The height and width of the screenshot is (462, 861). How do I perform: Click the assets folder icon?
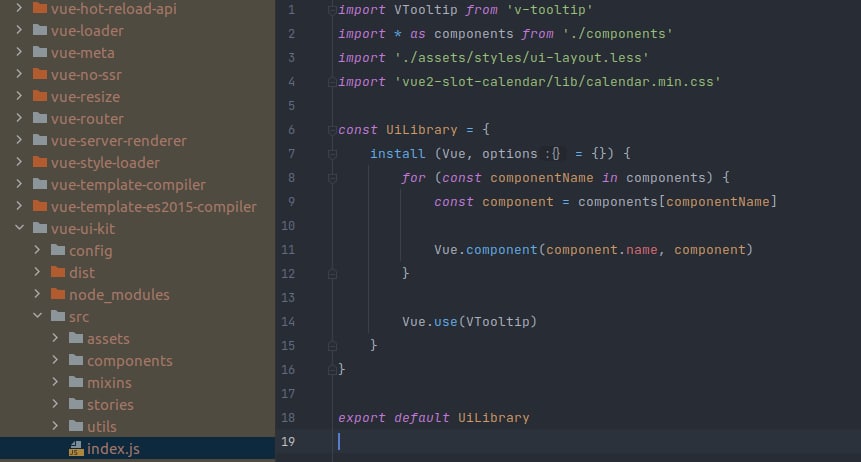tap(76, 337)
